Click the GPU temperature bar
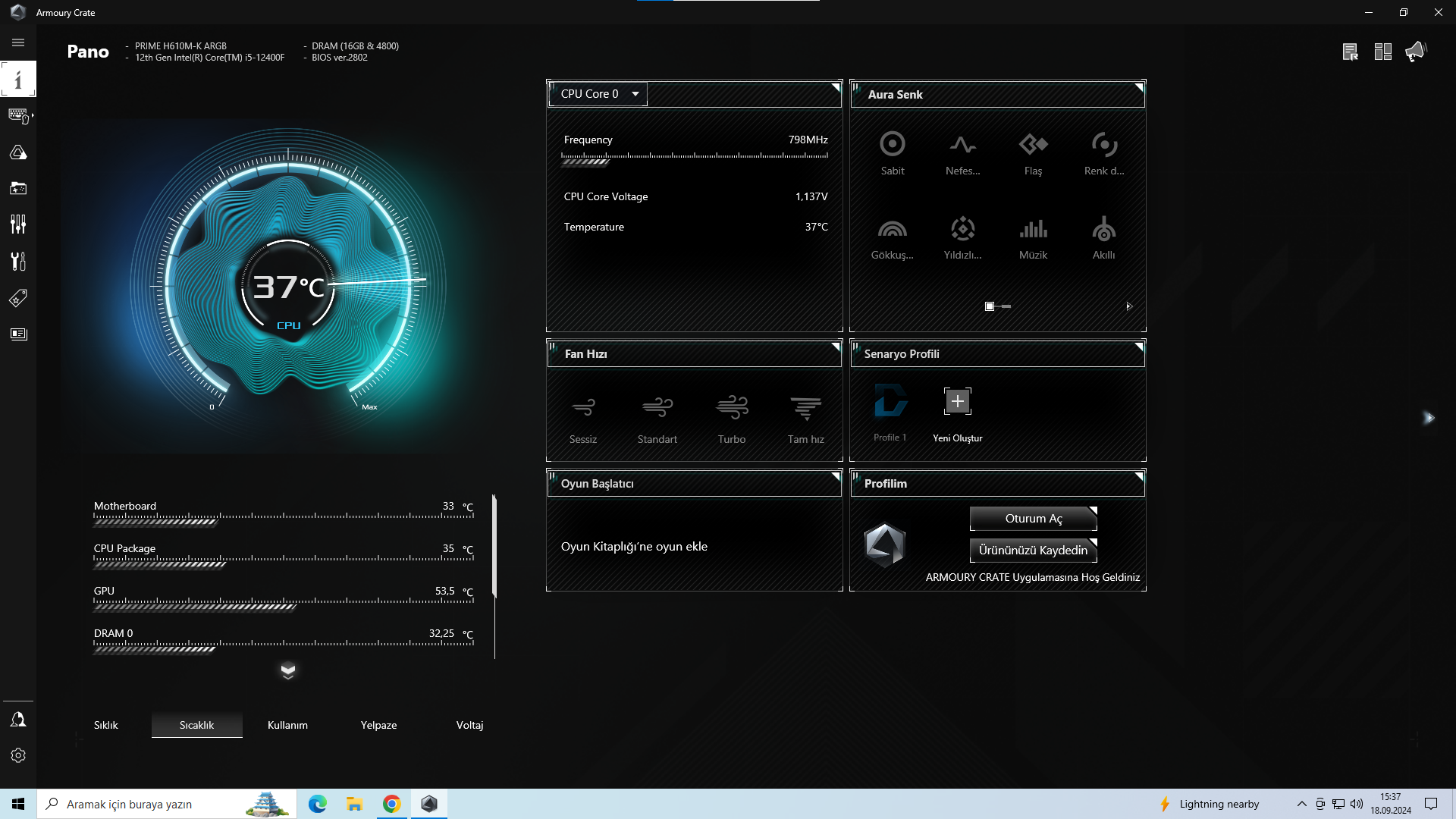Screen dimensions: 1456x819 point(284,604)
